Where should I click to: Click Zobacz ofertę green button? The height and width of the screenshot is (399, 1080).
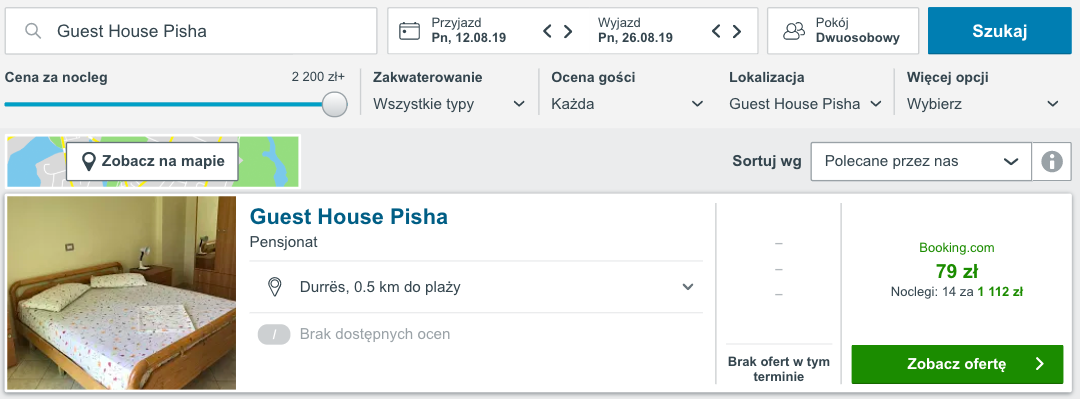click(957, 365)
